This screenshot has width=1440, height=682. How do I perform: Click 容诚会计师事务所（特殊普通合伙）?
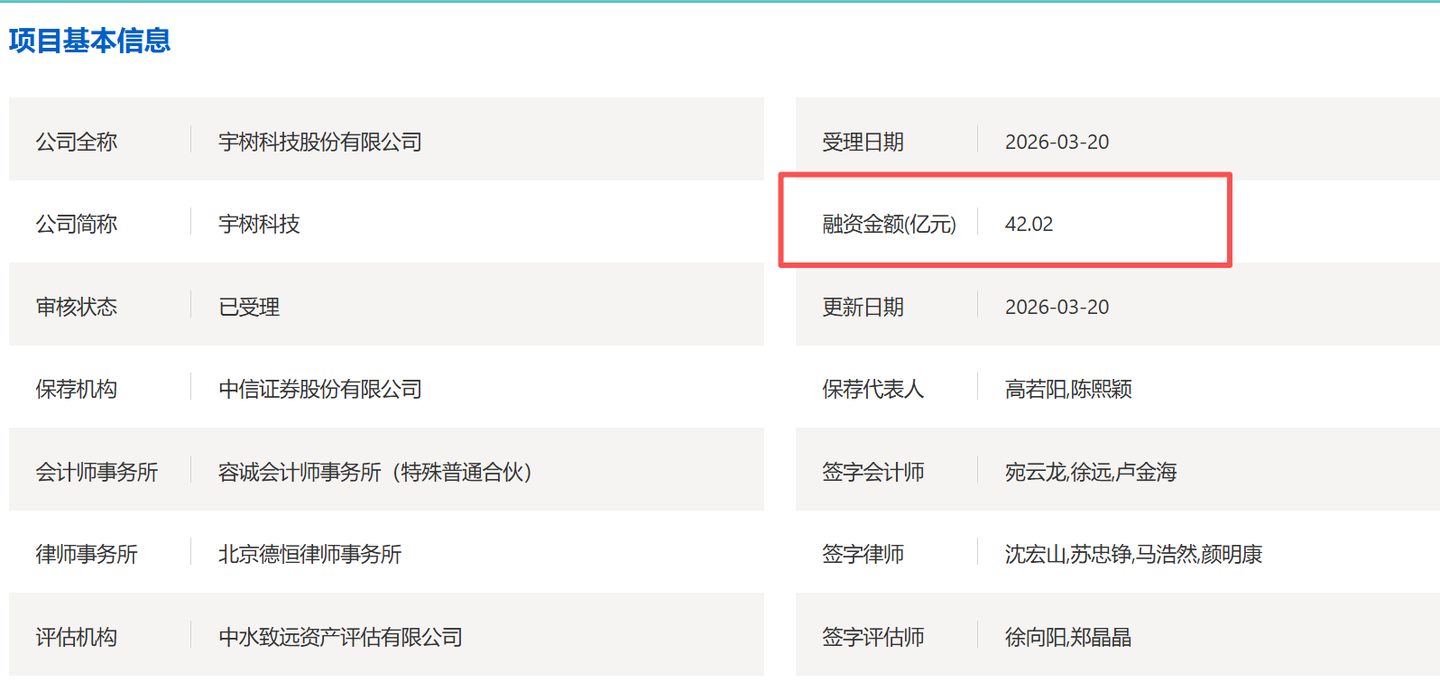380,472
